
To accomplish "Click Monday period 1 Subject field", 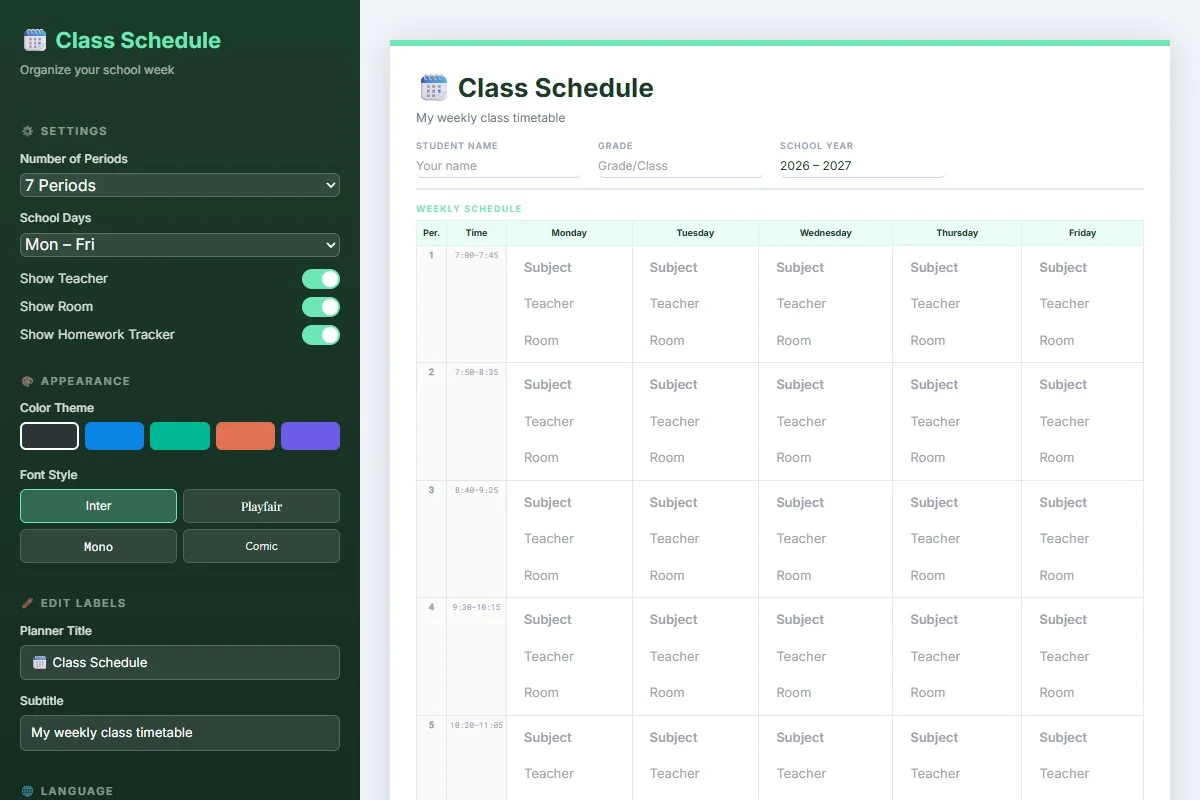I will pos(569,268).
